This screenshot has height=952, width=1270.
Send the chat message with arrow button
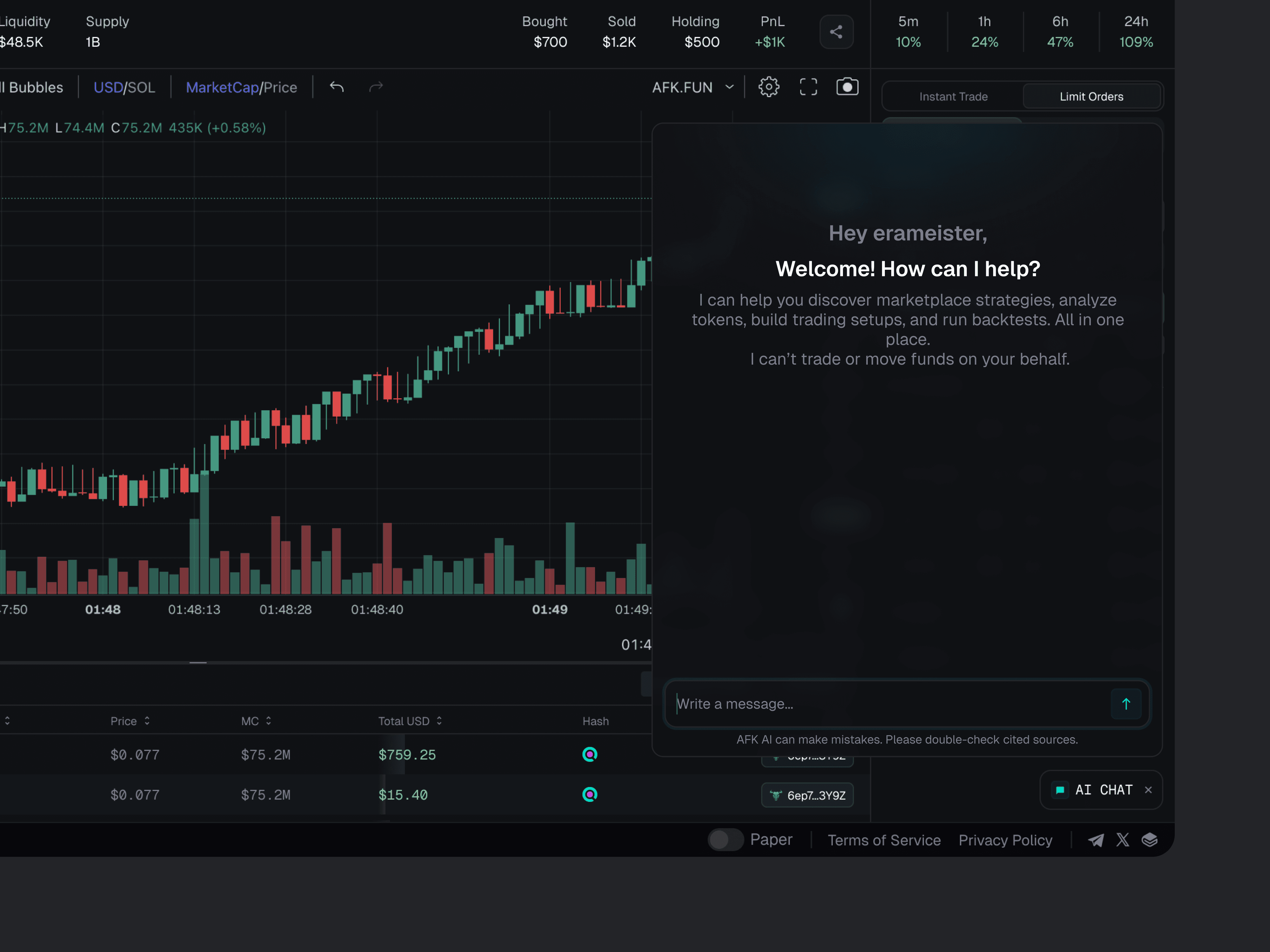pyautogui.click(x=1125, y=704)
